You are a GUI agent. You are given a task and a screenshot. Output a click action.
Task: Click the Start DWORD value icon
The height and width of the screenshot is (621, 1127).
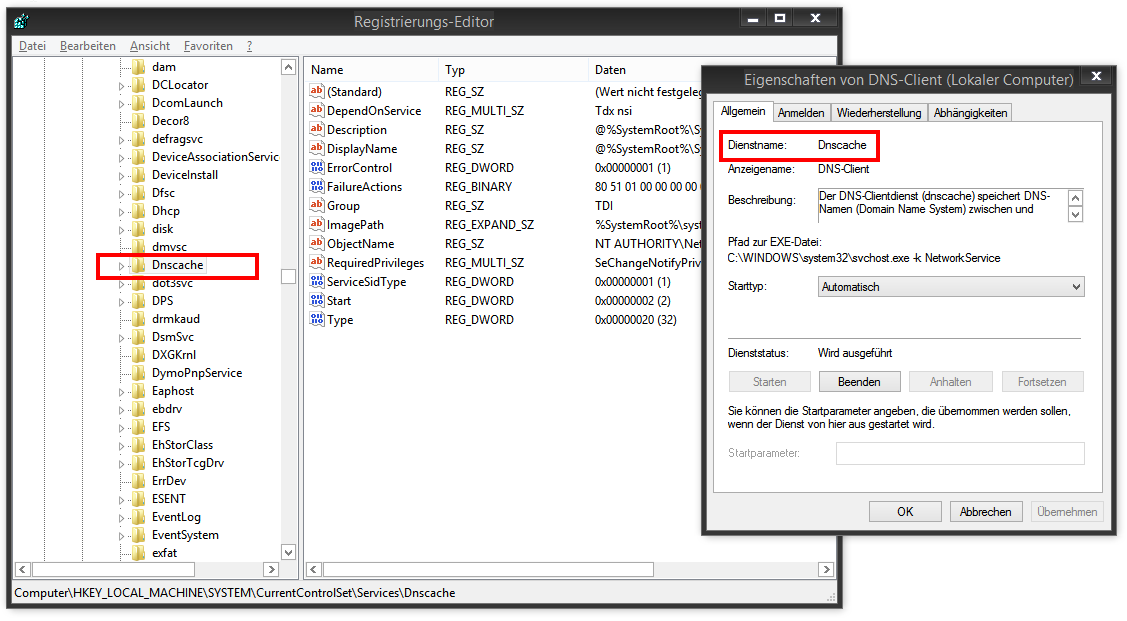317,301
